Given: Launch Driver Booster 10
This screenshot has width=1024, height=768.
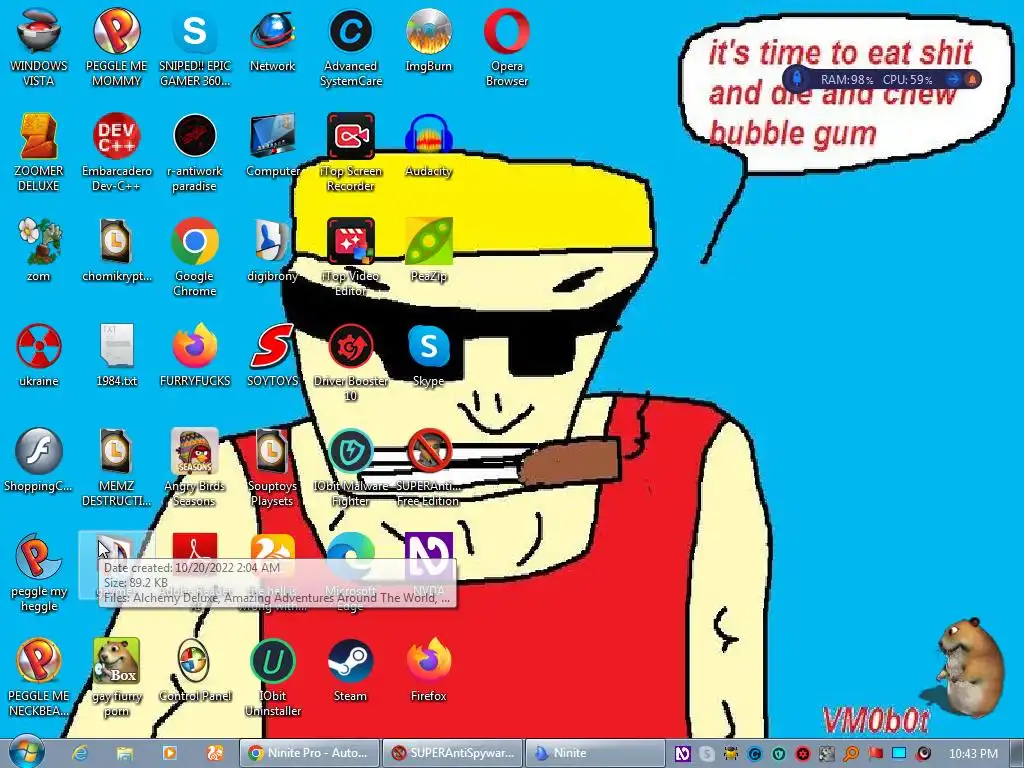Looking at the screenshot, I should pyautogui.click(x=351, y=362).
